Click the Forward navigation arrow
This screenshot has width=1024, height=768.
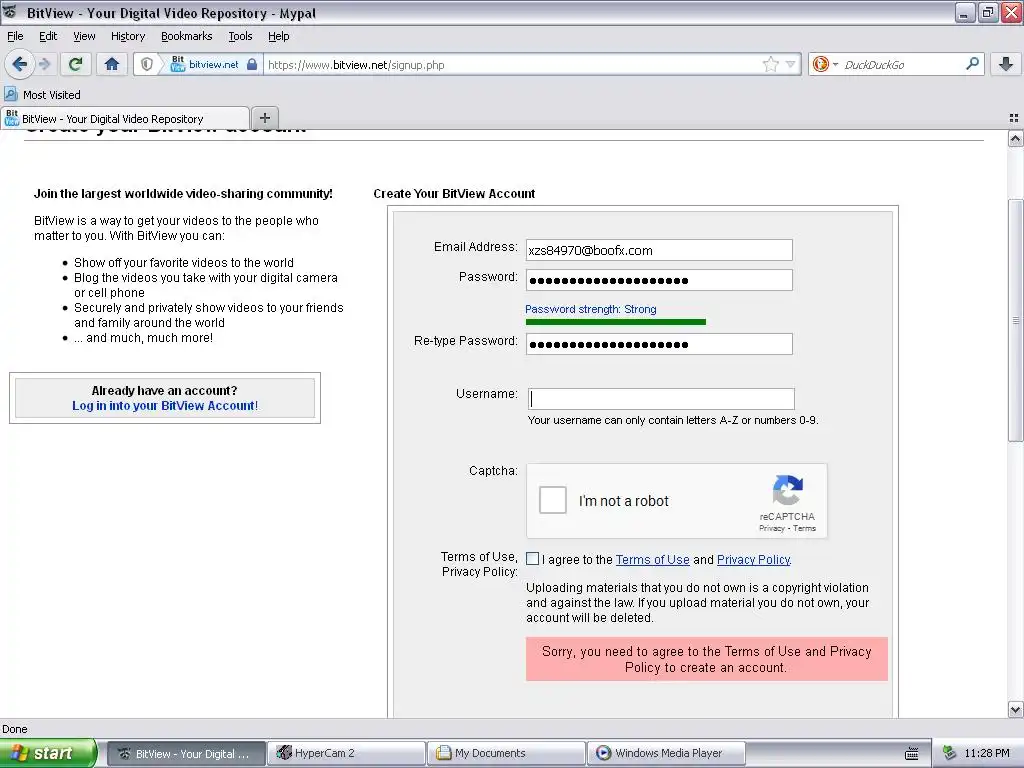tap(45, 64)
